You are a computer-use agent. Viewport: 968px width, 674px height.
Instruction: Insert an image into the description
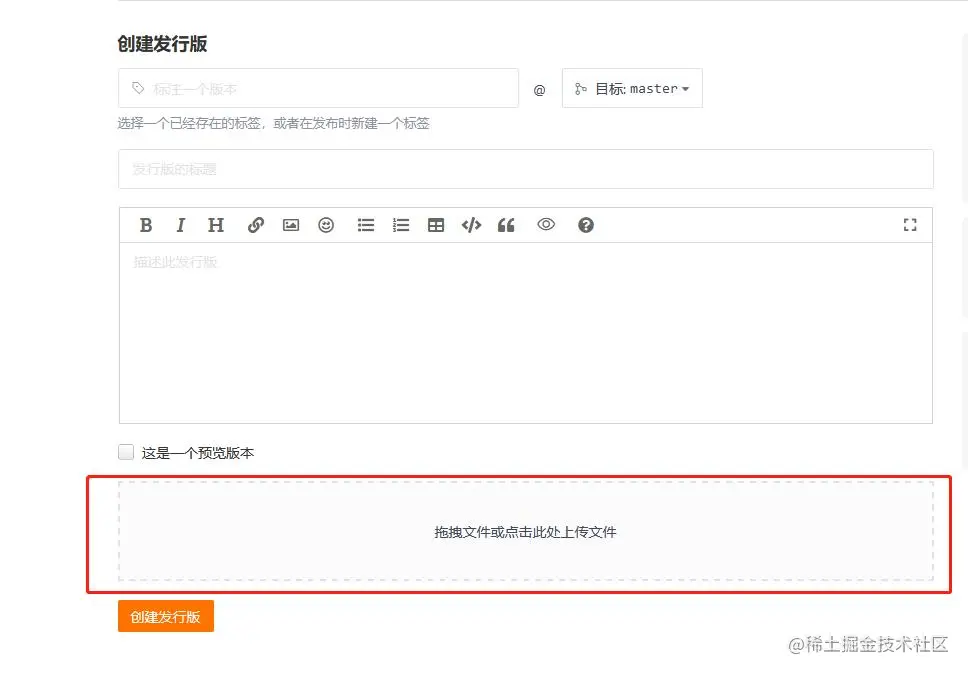pyautogui.click(x=291, y=225)
